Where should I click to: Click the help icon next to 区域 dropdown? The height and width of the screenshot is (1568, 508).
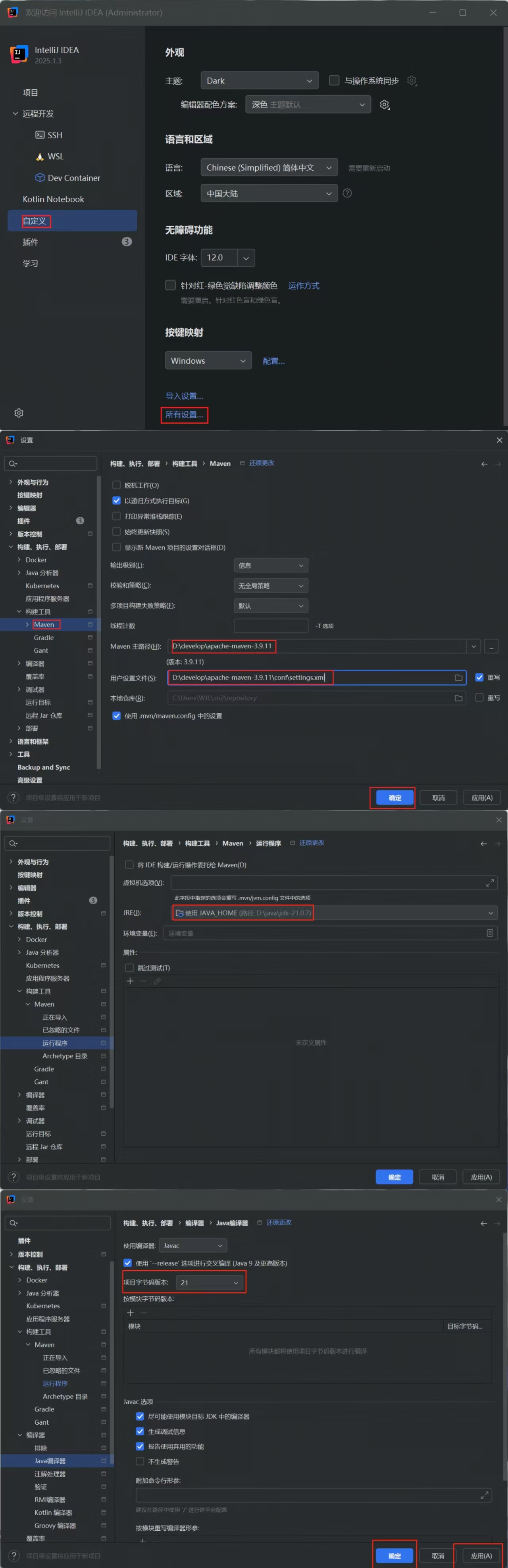[x=347, y=193]
